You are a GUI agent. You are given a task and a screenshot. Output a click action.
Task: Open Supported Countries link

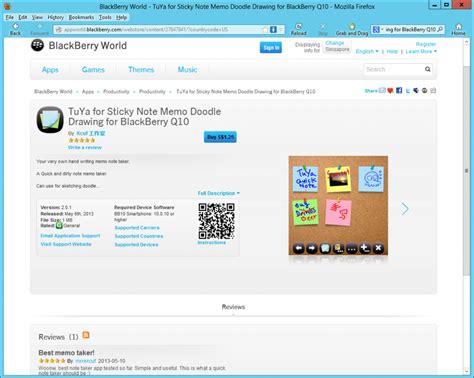139,236
